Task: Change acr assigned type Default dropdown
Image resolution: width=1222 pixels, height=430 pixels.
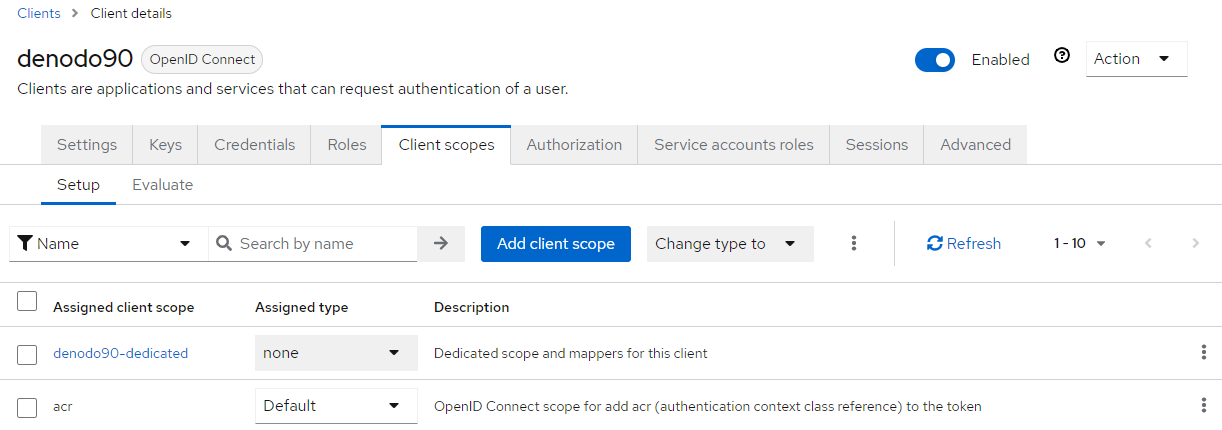Action: coord(336,405)
